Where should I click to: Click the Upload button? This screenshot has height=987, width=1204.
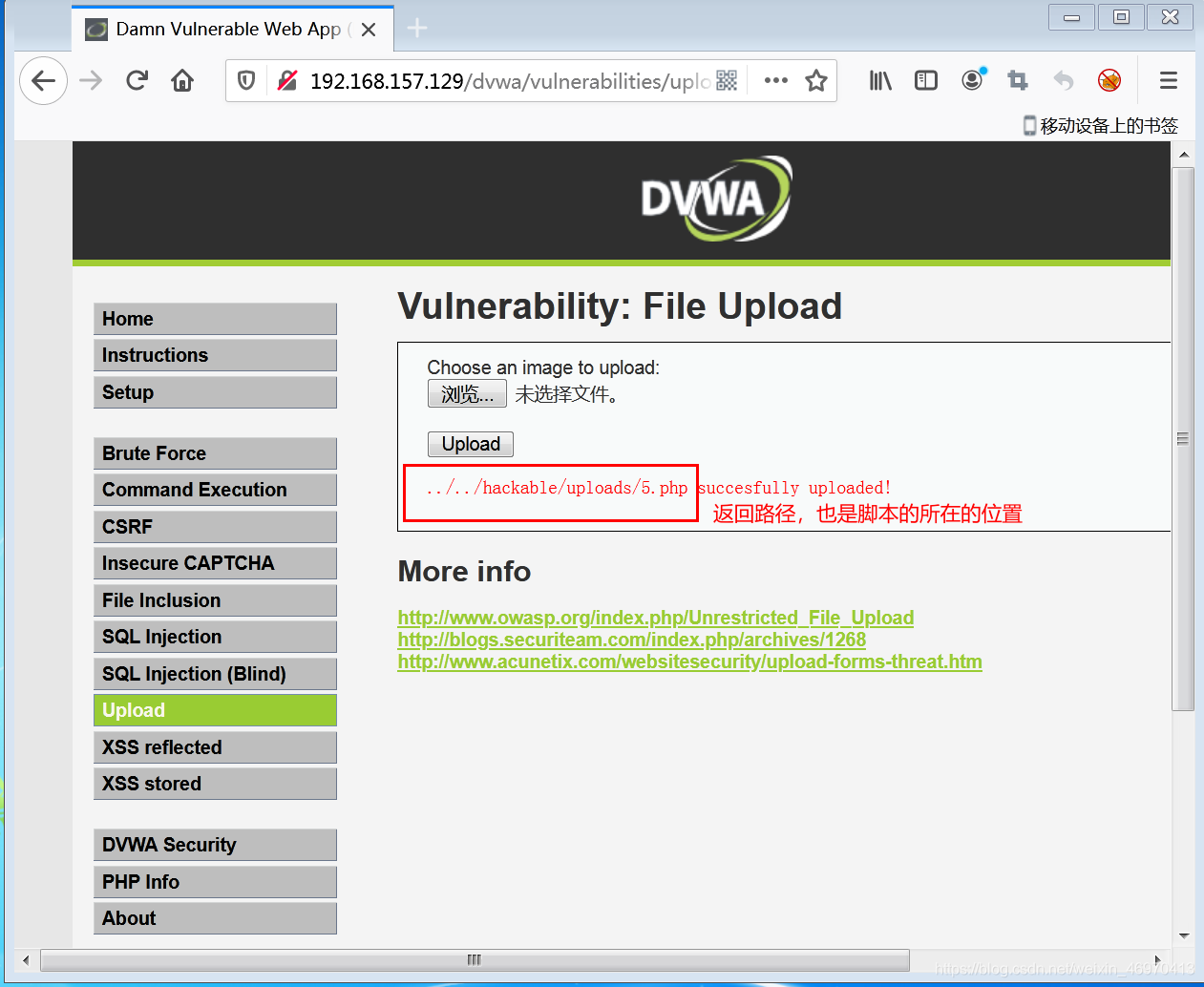coord(471,444)
